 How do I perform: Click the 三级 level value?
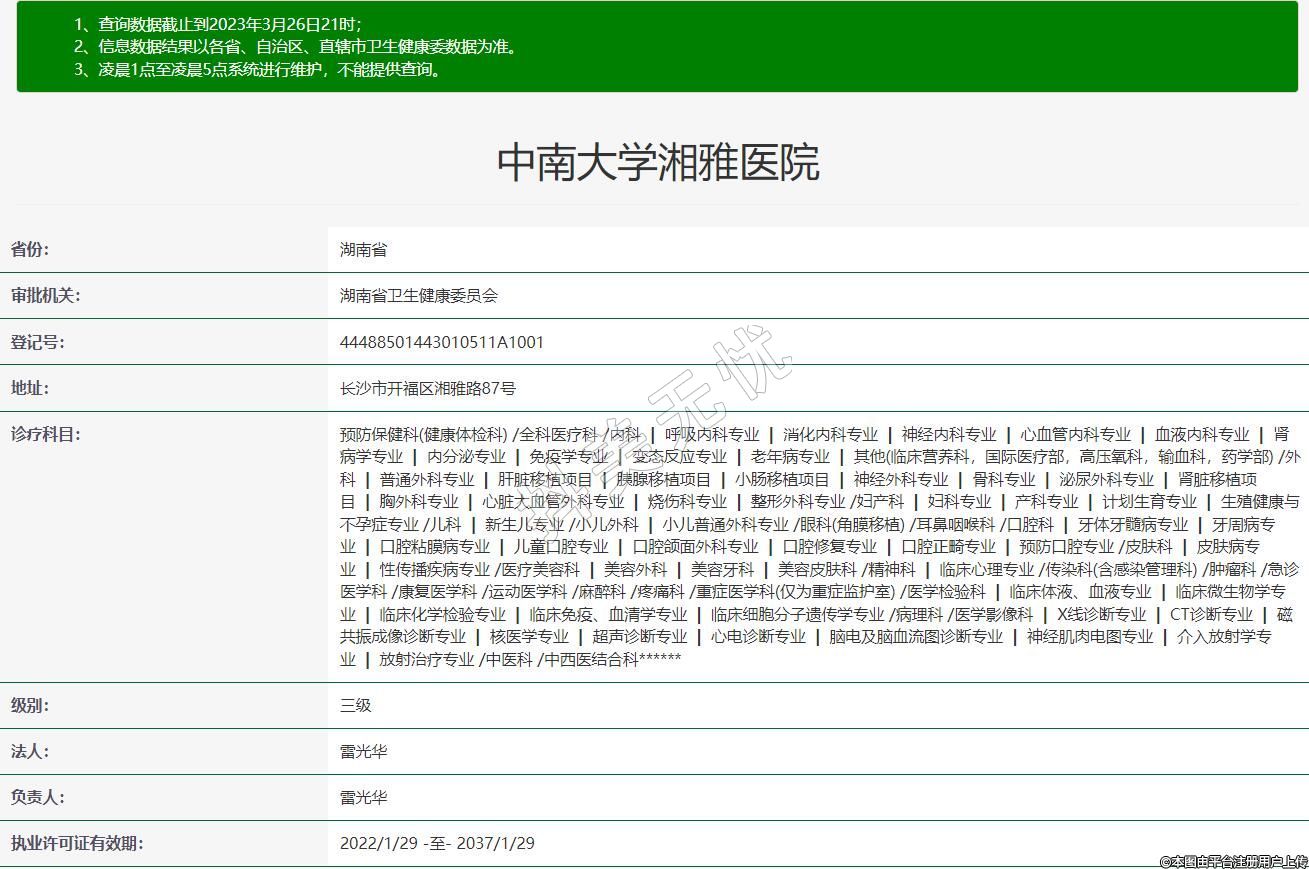pyautogui.click(x=355, y=705)
